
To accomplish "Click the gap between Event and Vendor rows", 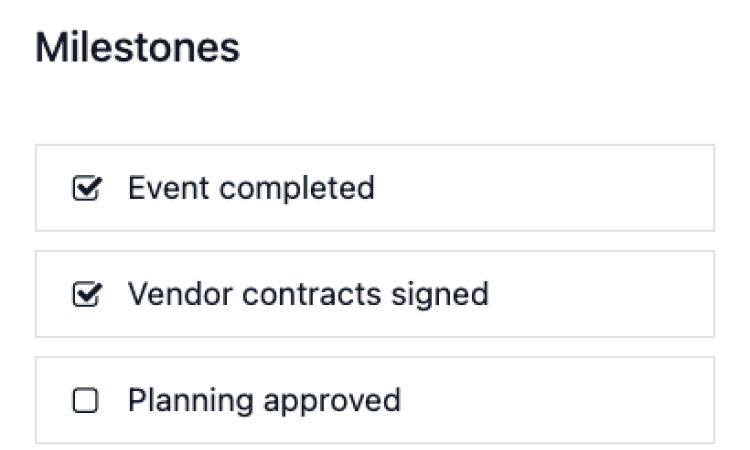I will click(x=375, y=241).
